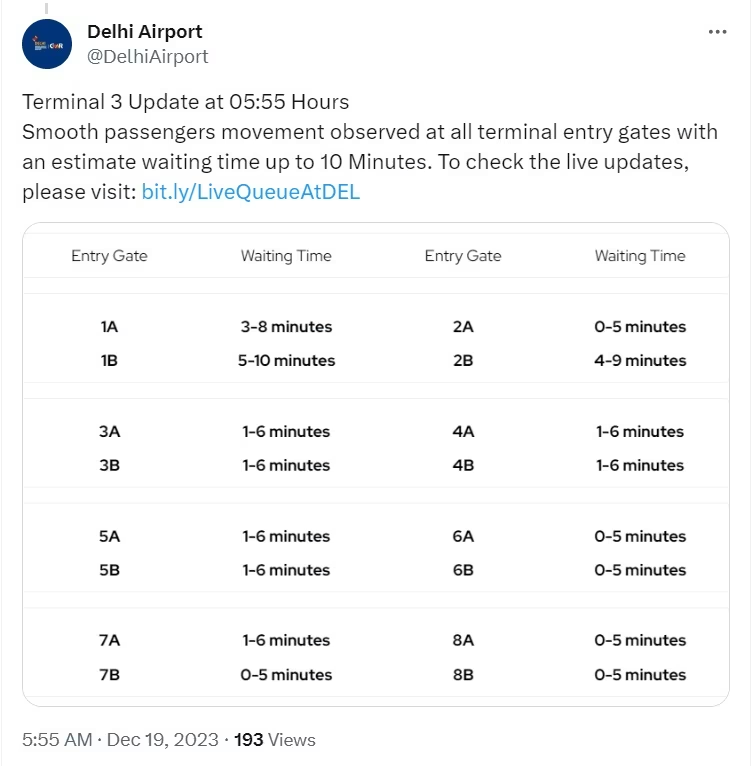Open the @DelhiAirport handle link
755x766 pixels.
pos(148,57)
